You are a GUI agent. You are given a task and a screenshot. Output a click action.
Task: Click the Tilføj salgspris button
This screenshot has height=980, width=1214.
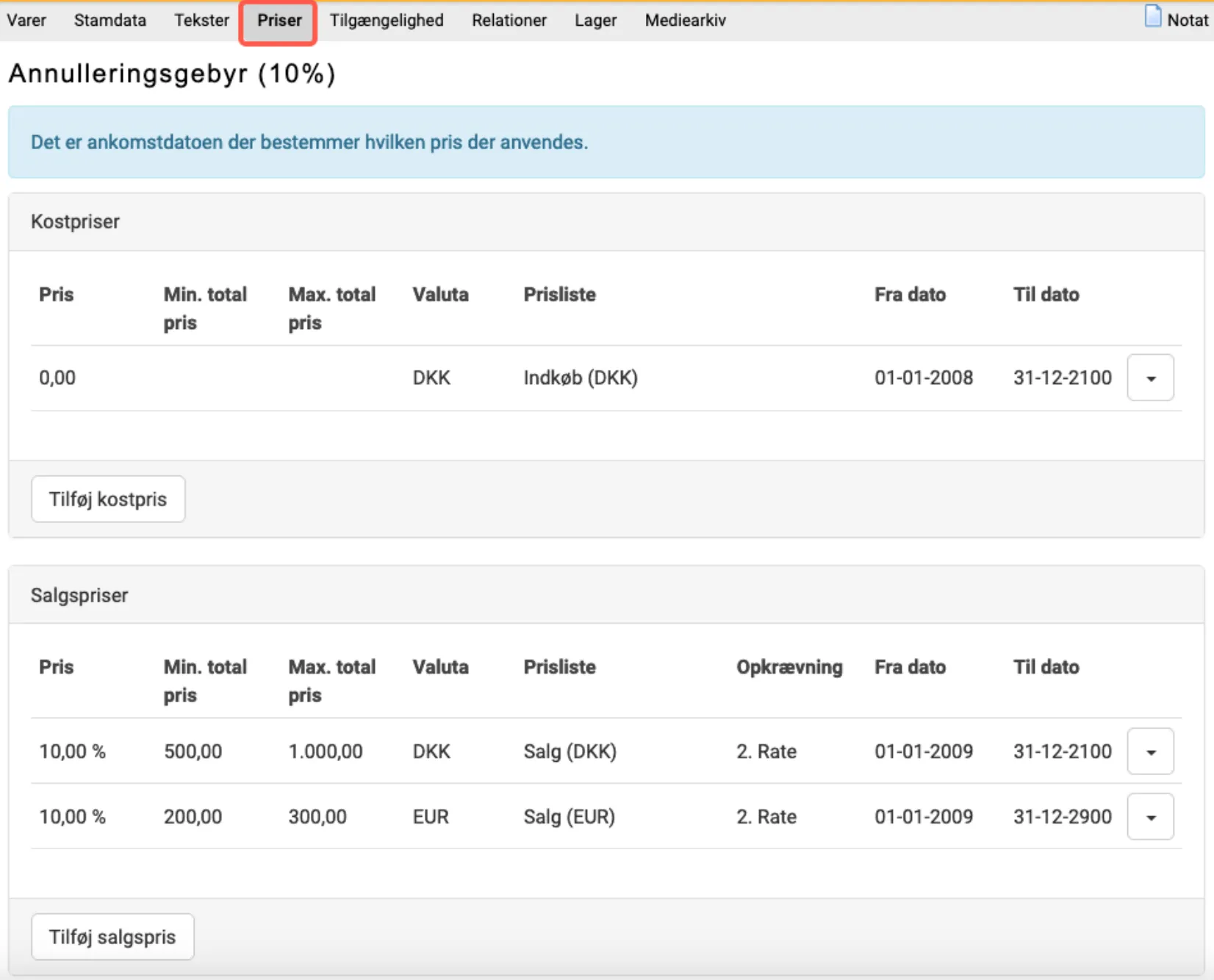click(112, 937)
